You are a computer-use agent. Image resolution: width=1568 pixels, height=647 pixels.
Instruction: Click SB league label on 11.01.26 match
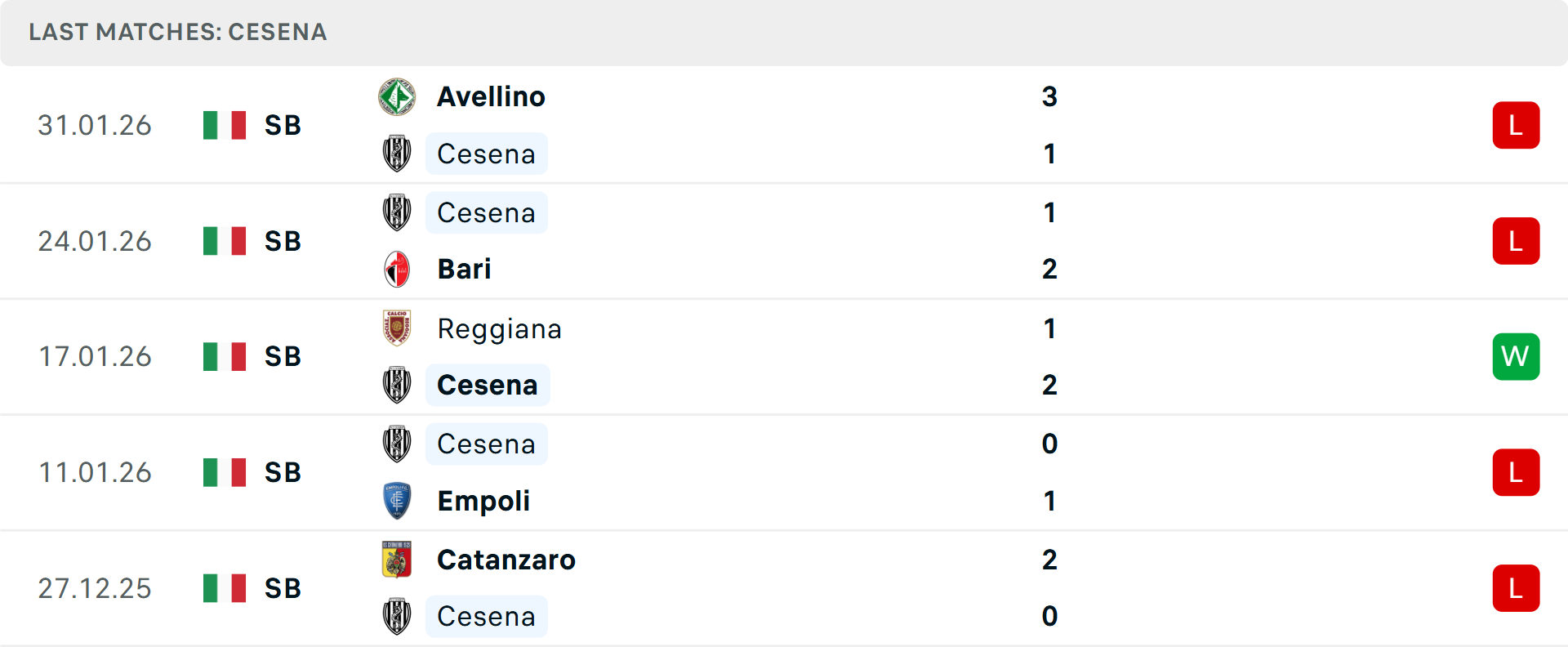pyautogui.click(x=283, y=472)
